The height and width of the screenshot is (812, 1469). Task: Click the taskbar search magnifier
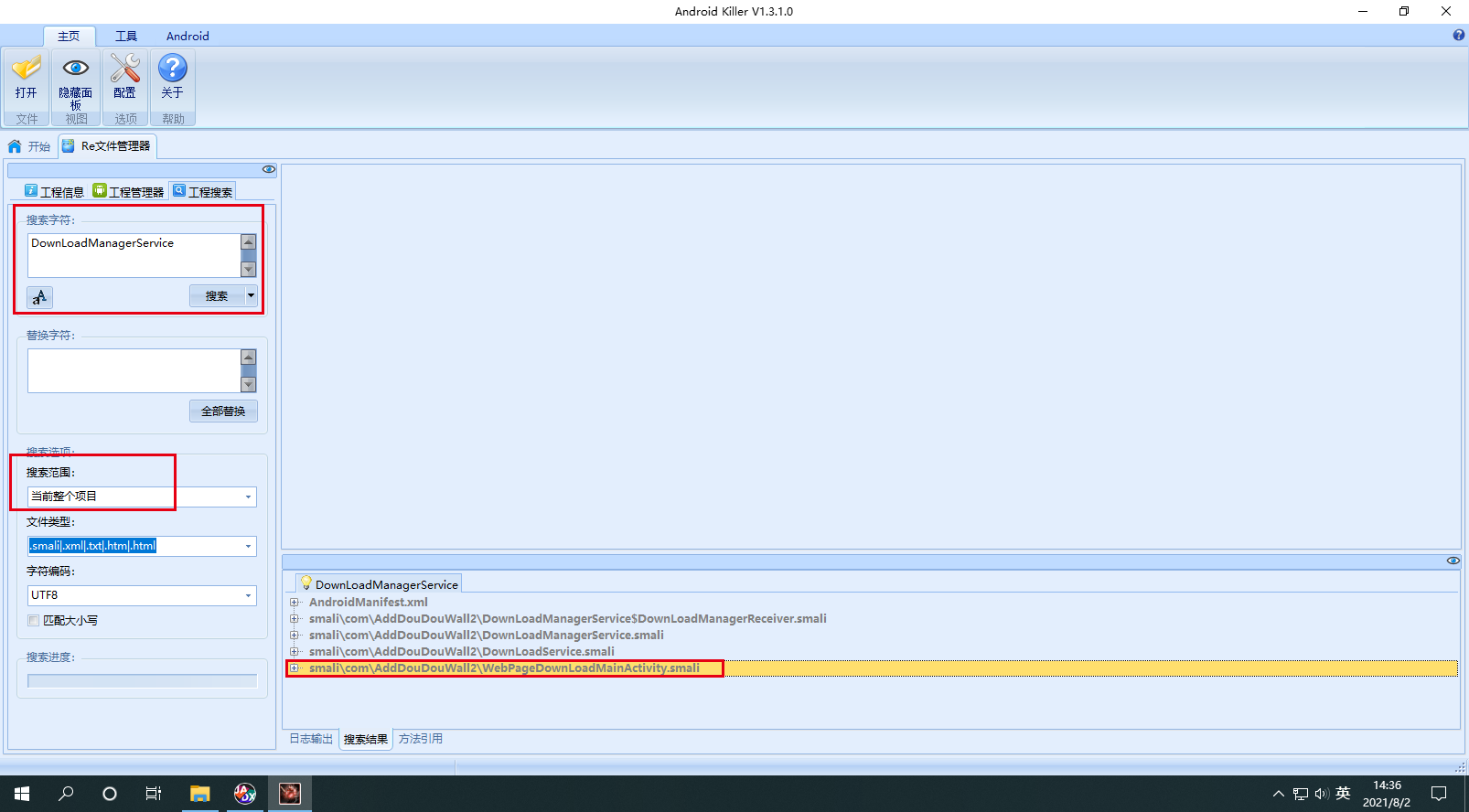[x=66, y=793]
